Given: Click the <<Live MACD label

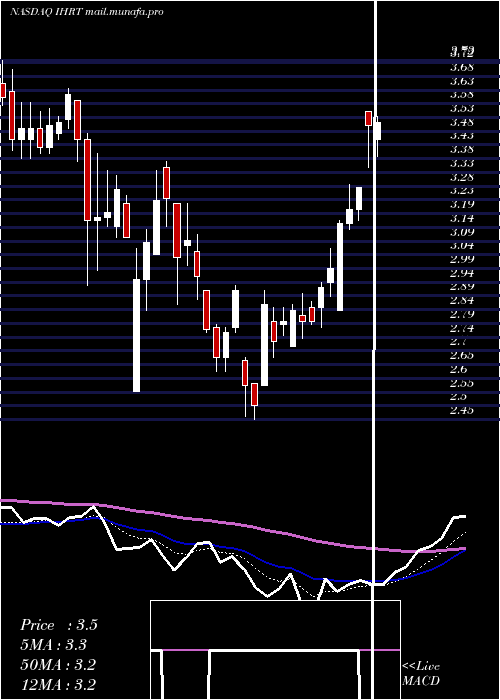Looking at the screenshot, I should (x=421, y=674).
